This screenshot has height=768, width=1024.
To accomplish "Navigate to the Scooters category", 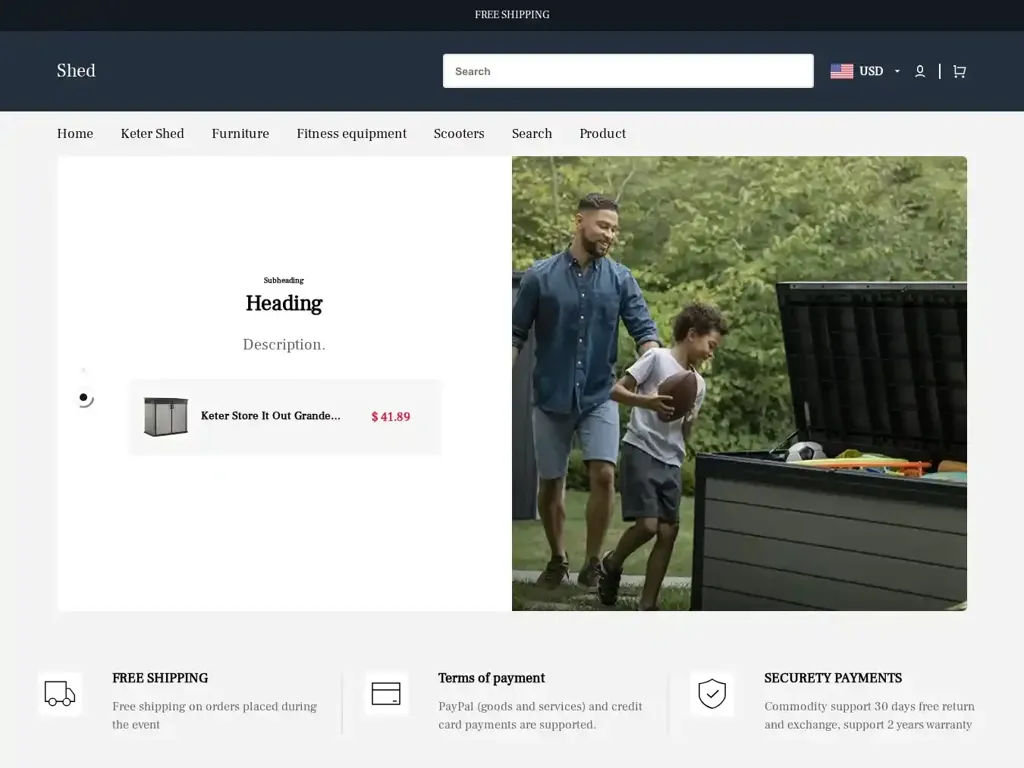I will [459, 134].
